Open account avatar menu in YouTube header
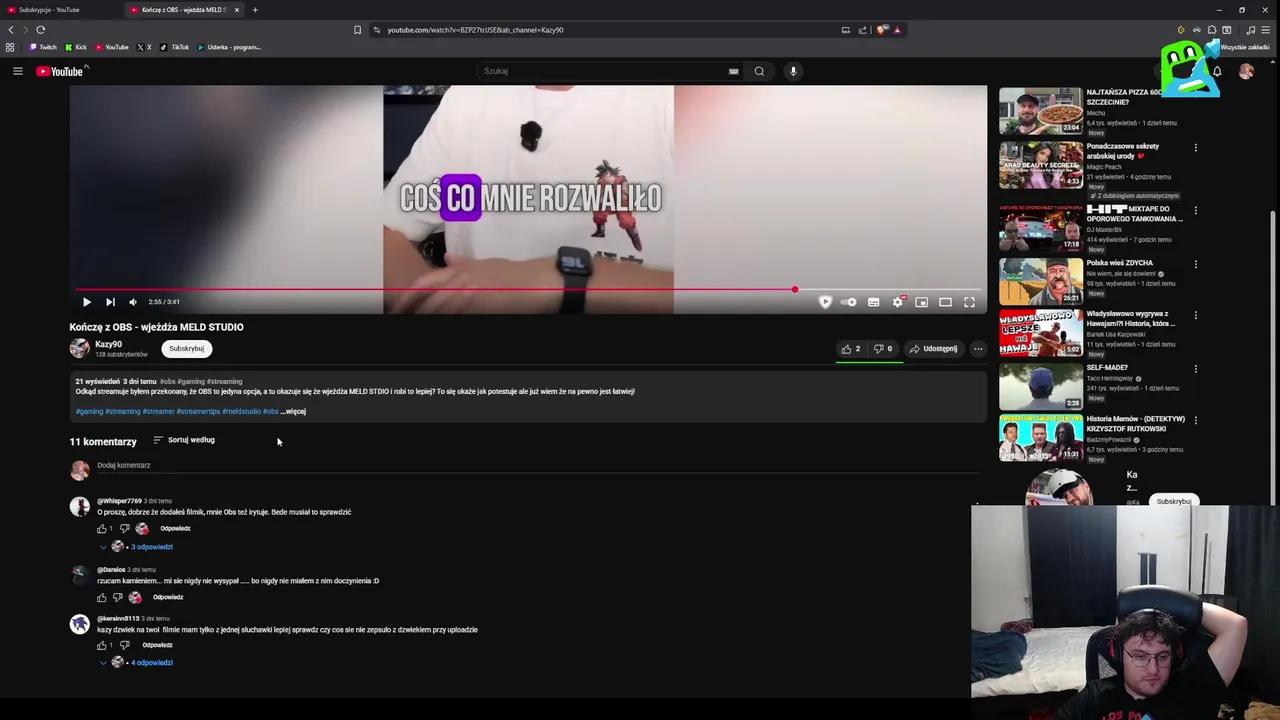 pyautogui.click(x=1246, y=71)
